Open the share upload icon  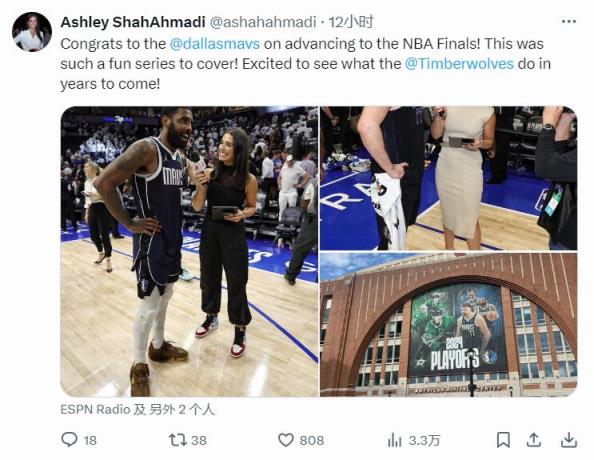(x=533, y=440)
